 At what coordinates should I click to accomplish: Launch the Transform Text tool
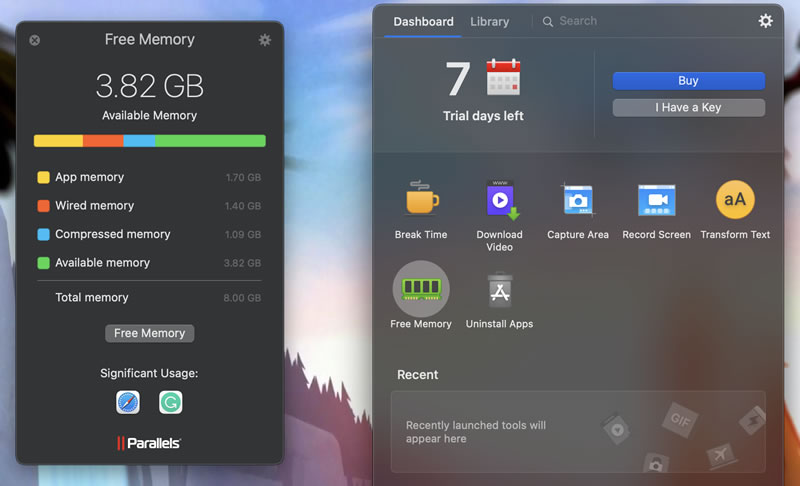click(735, 199)
